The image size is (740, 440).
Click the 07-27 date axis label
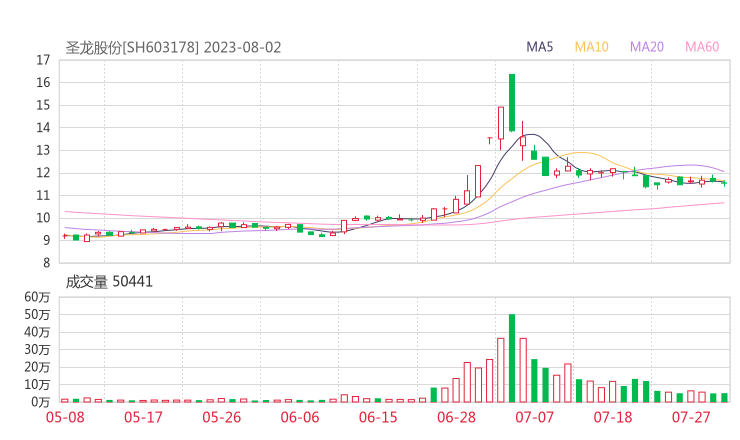[691, 417]
